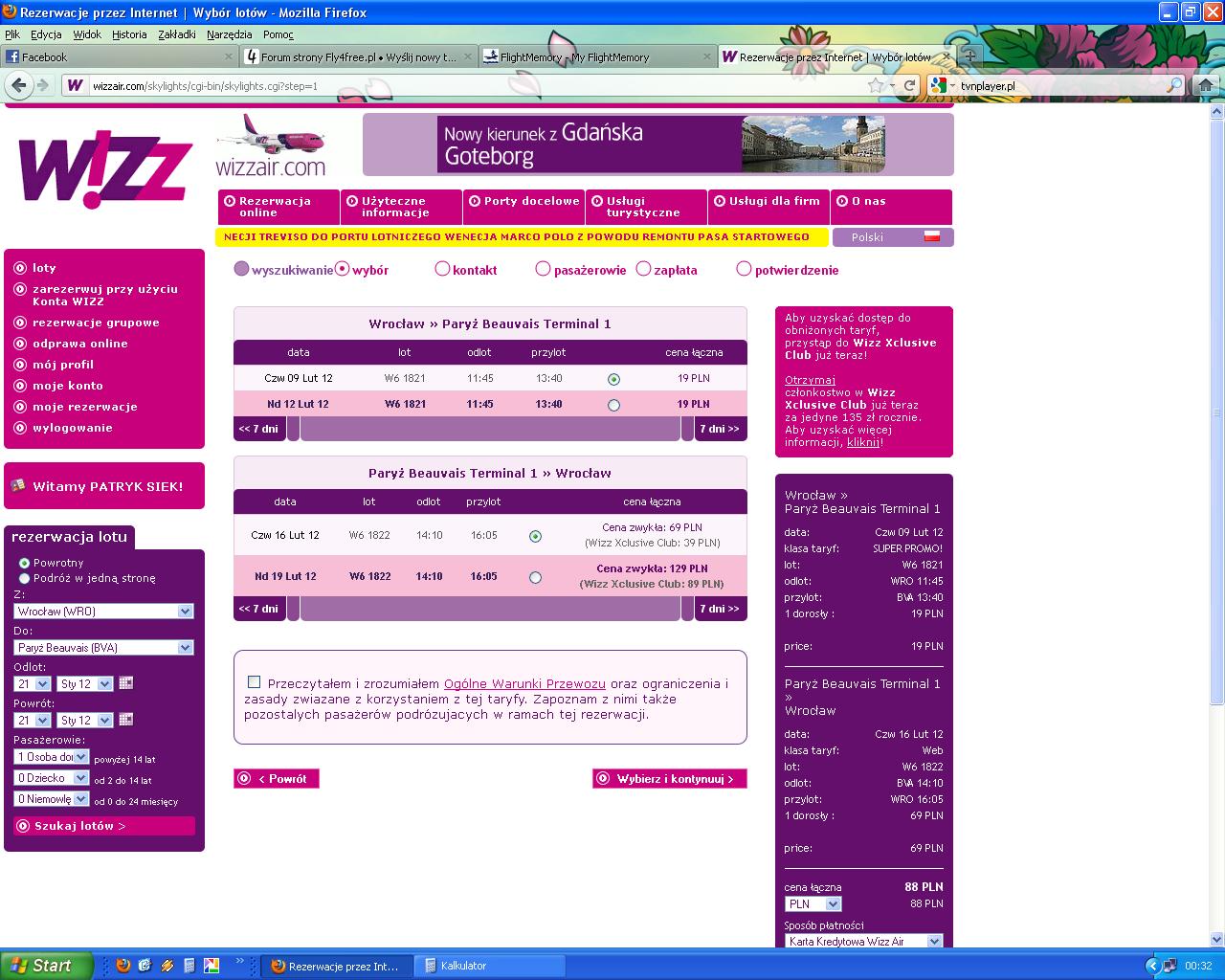The height and width of the screenshot is (980, 1225).
Task: Open the Usługi turystyczne site menu
Action: click(646, 207)
